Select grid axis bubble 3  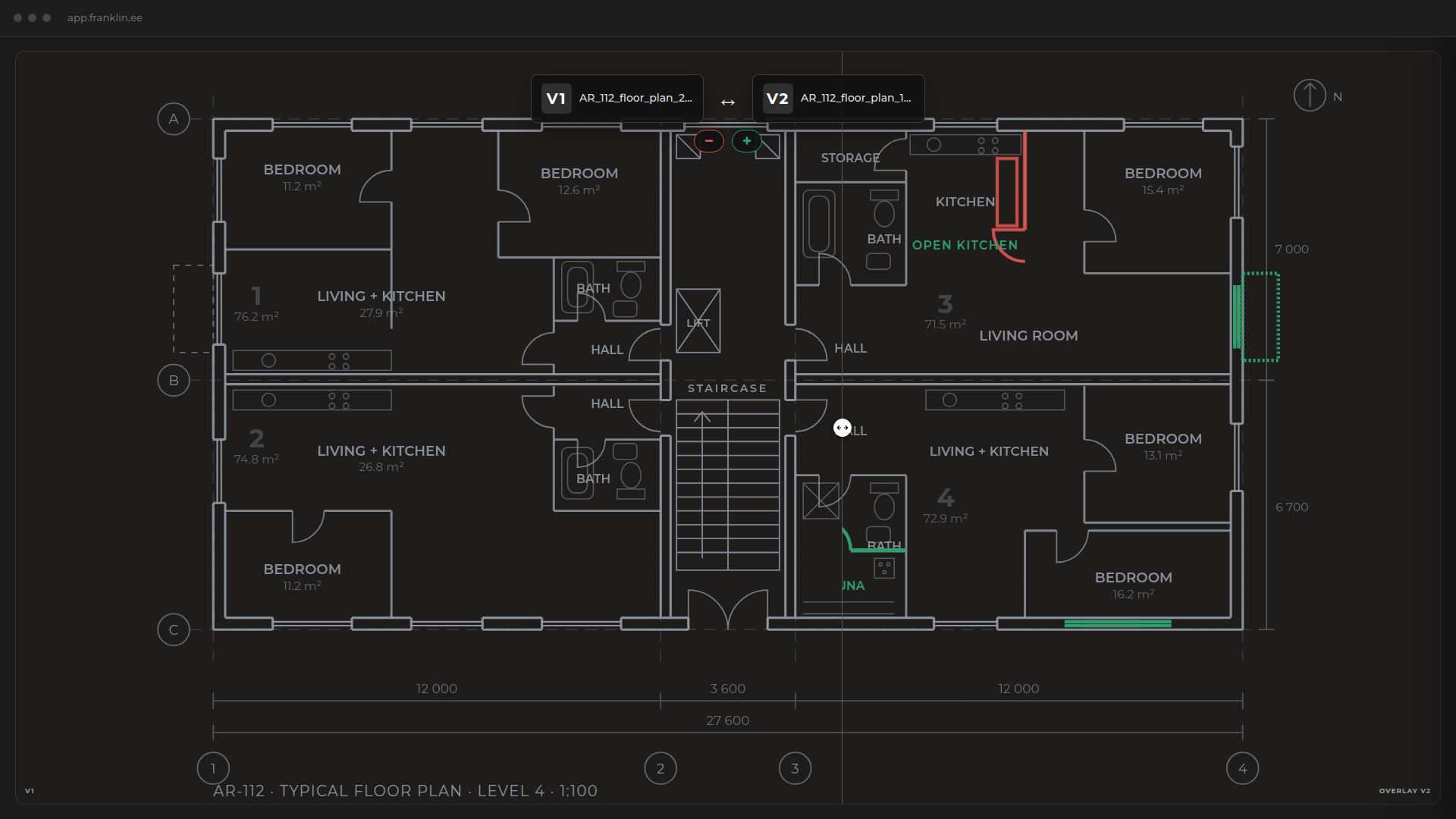[x=795, y=768]
